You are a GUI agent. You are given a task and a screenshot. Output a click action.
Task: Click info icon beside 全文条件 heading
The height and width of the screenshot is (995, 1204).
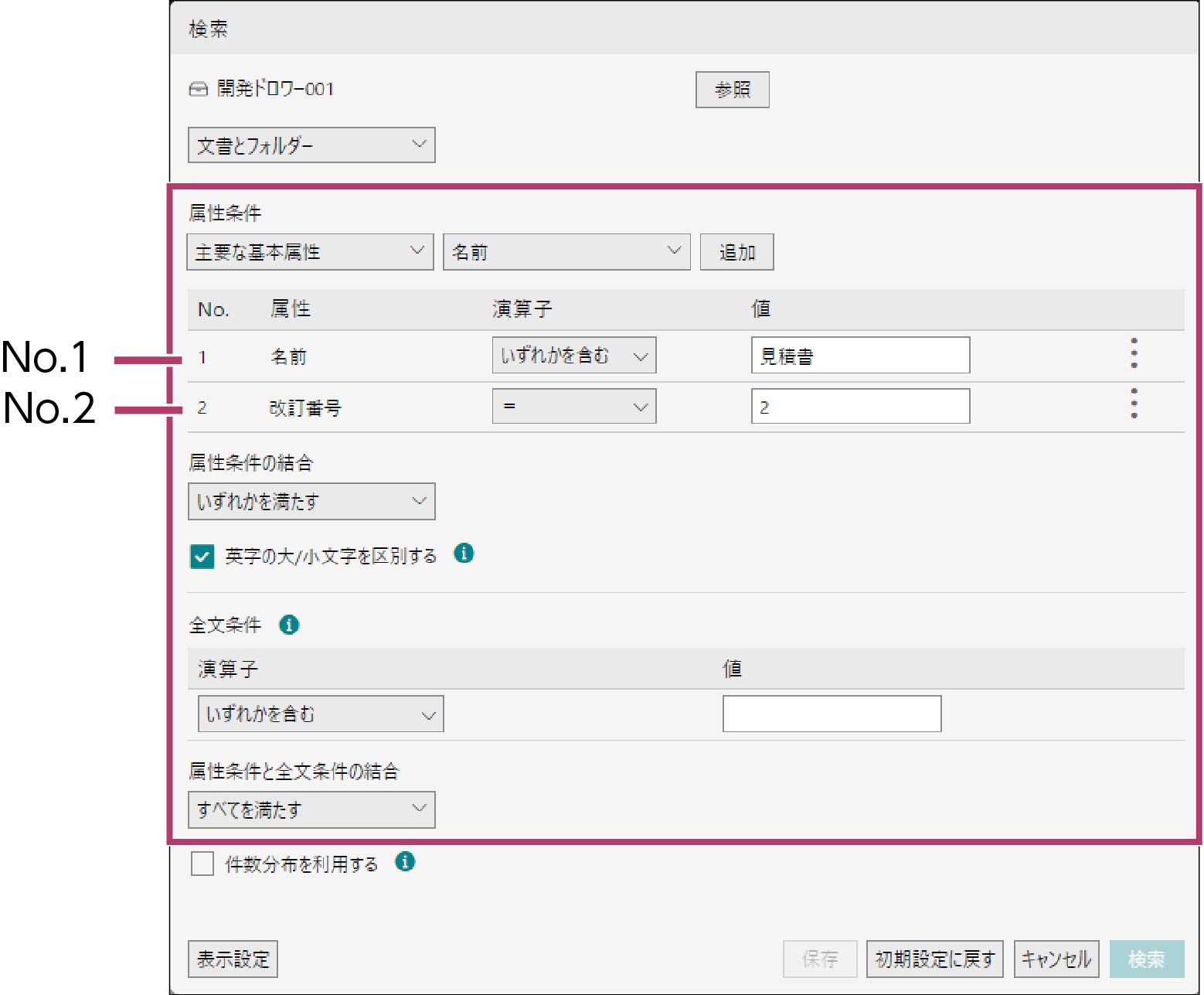pos(289,625)
